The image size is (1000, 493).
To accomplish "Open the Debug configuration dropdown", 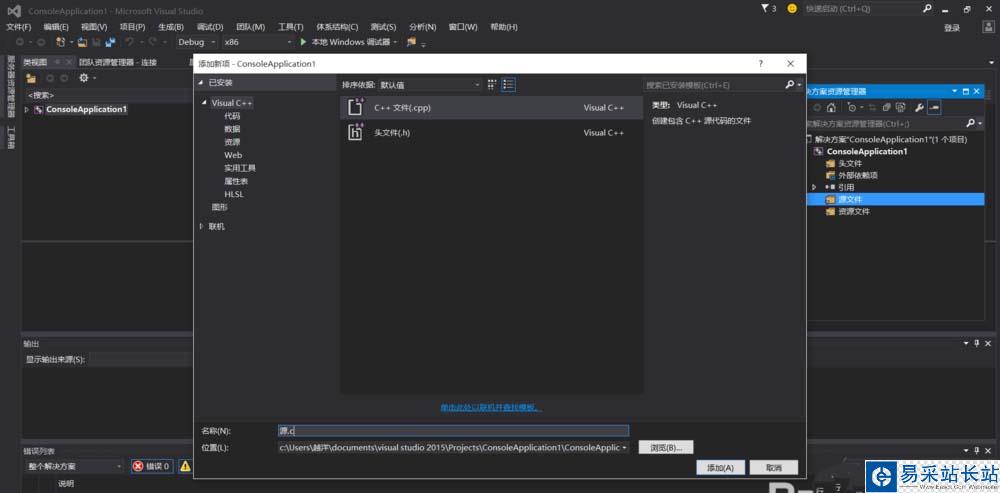I will (197, 42).
